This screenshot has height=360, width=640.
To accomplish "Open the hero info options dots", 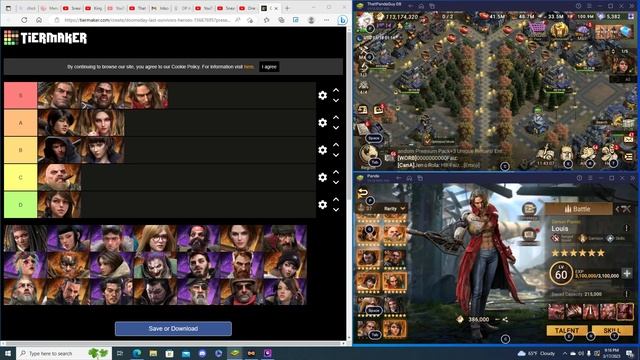I will click(627, 228).
